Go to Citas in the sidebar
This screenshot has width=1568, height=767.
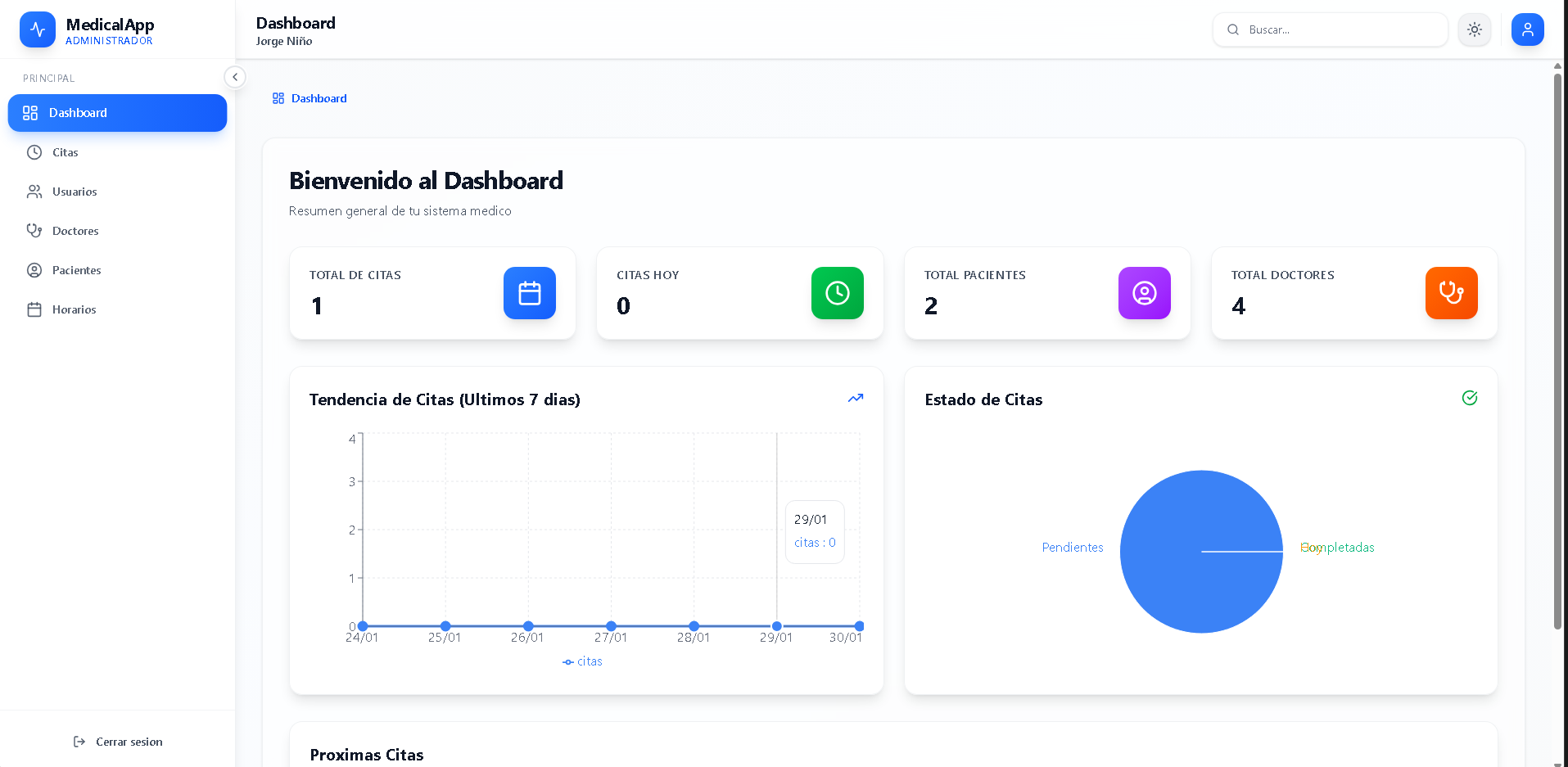tap(117, 152)
